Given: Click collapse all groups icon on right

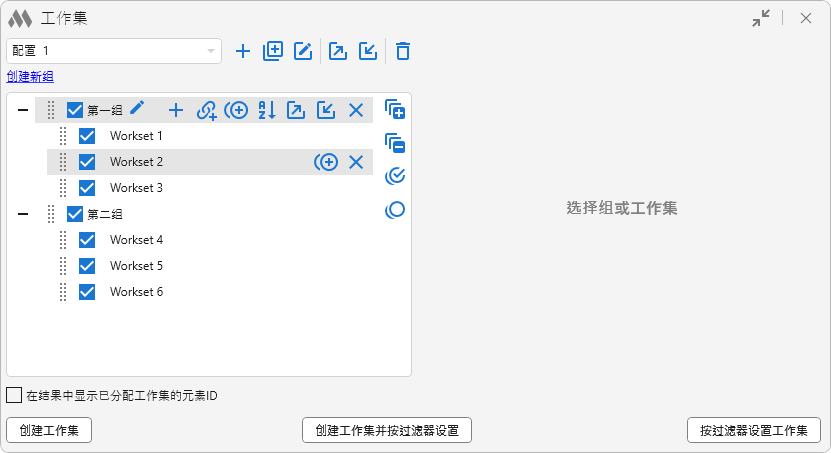Looking at the screenshot, I should [395, 143].
